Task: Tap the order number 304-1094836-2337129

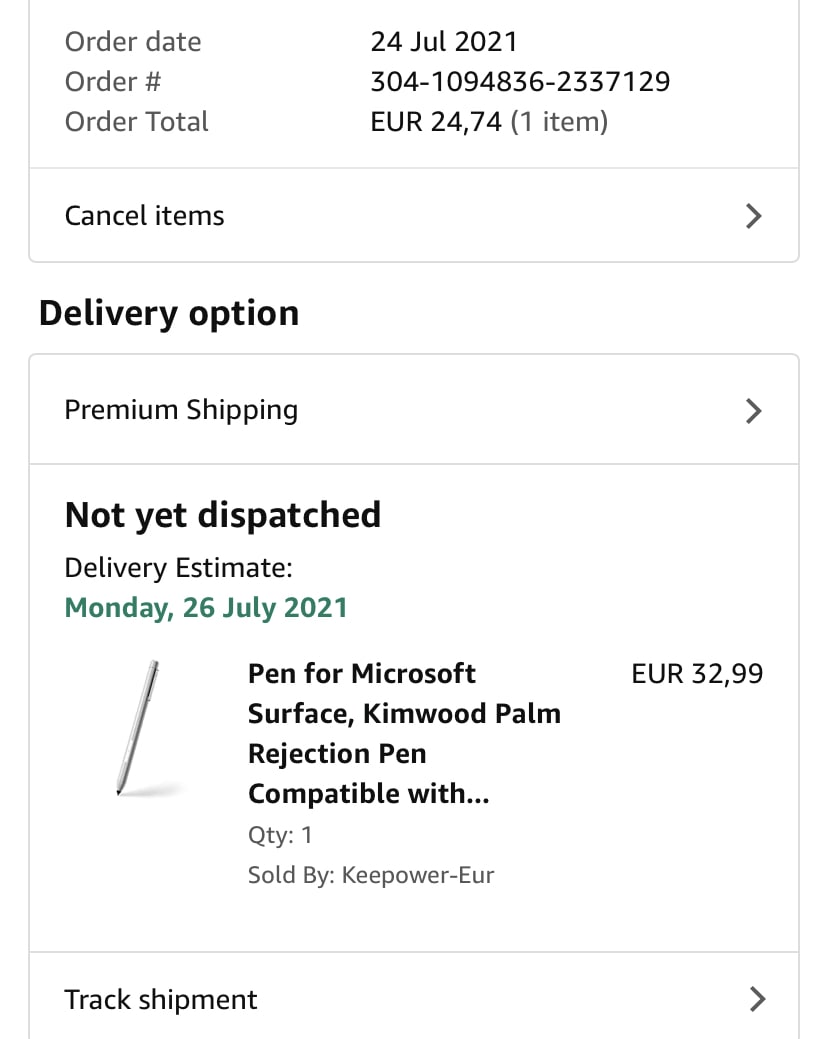Action: click(x=520, y=82)
